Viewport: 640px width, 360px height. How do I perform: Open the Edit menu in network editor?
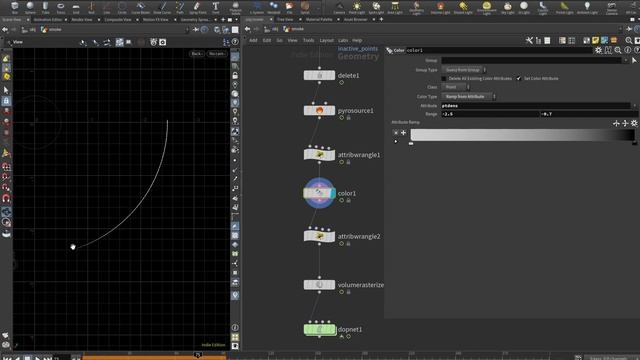[x=267, y=40]
